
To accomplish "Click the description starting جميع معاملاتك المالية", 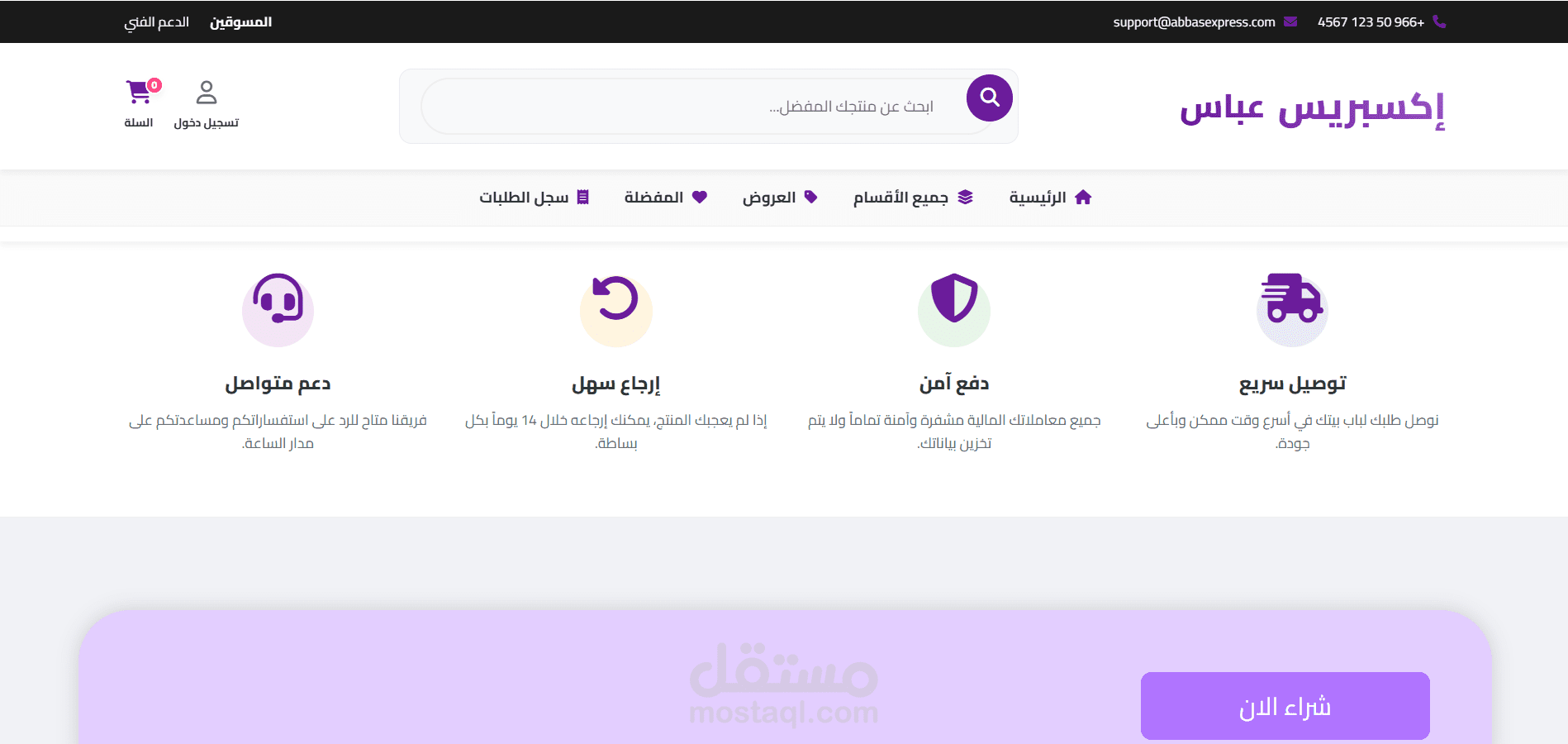I will tap(954, 432).
